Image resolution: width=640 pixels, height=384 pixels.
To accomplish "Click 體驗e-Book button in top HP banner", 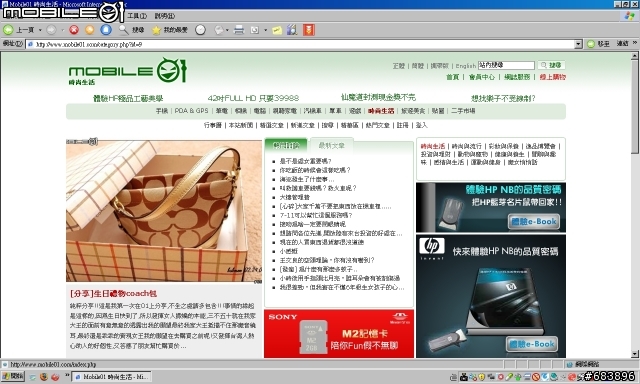I will [534, 222].
